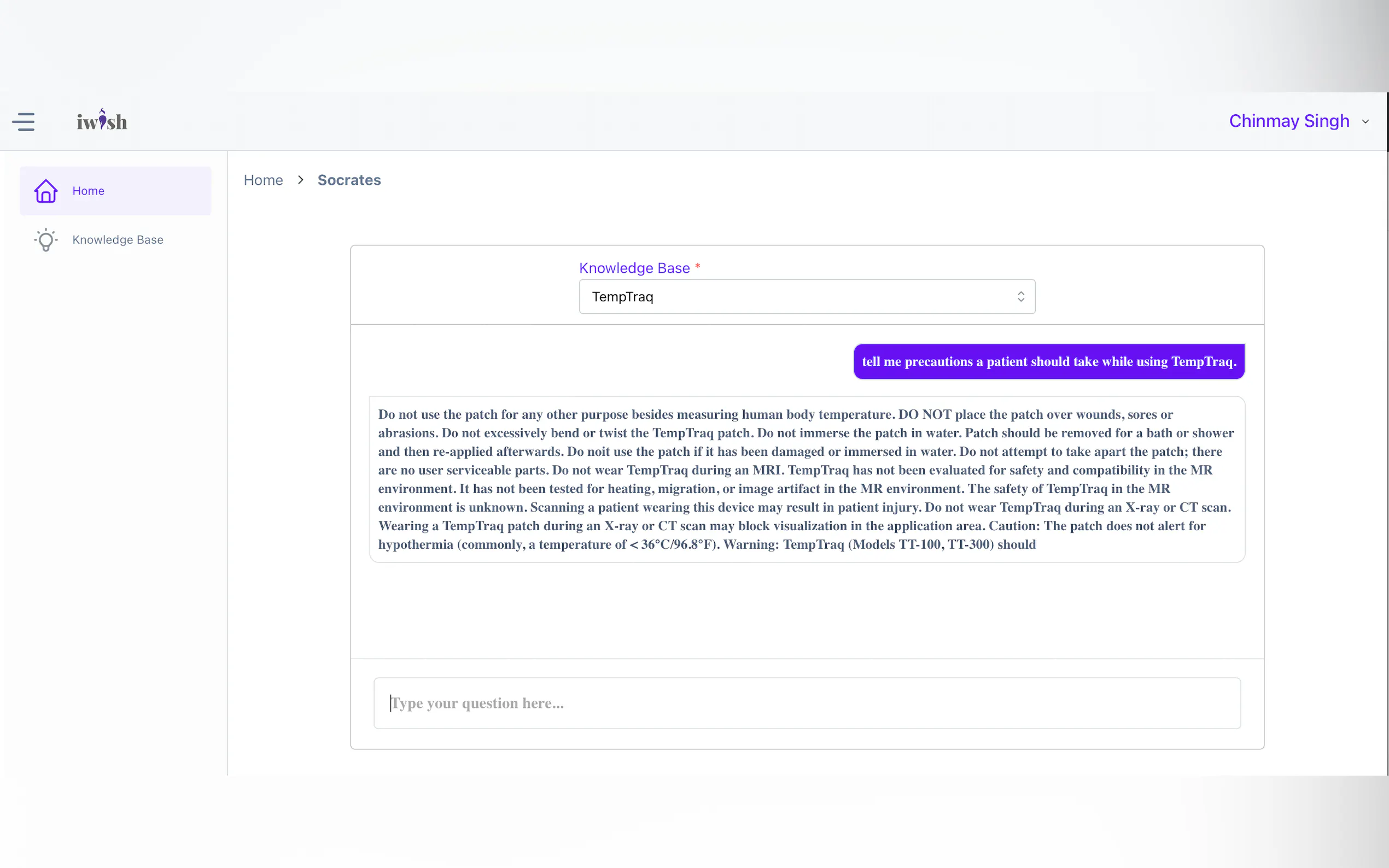1389x868 pixels.
Task: Go to the Home breadcrumb link
Action: tap(263, 180)
